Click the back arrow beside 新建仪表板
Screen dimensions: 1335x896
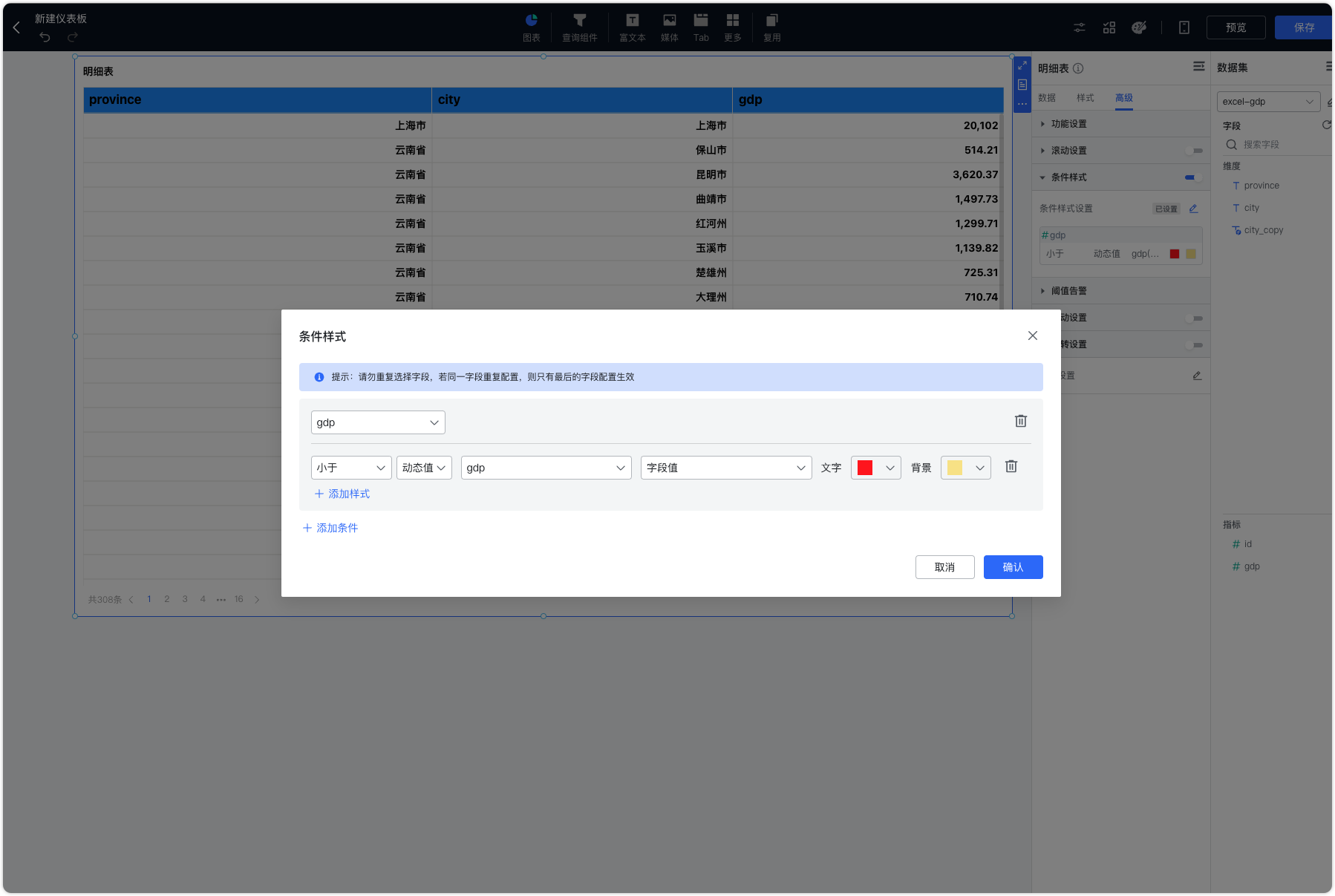tap(16, 27)
